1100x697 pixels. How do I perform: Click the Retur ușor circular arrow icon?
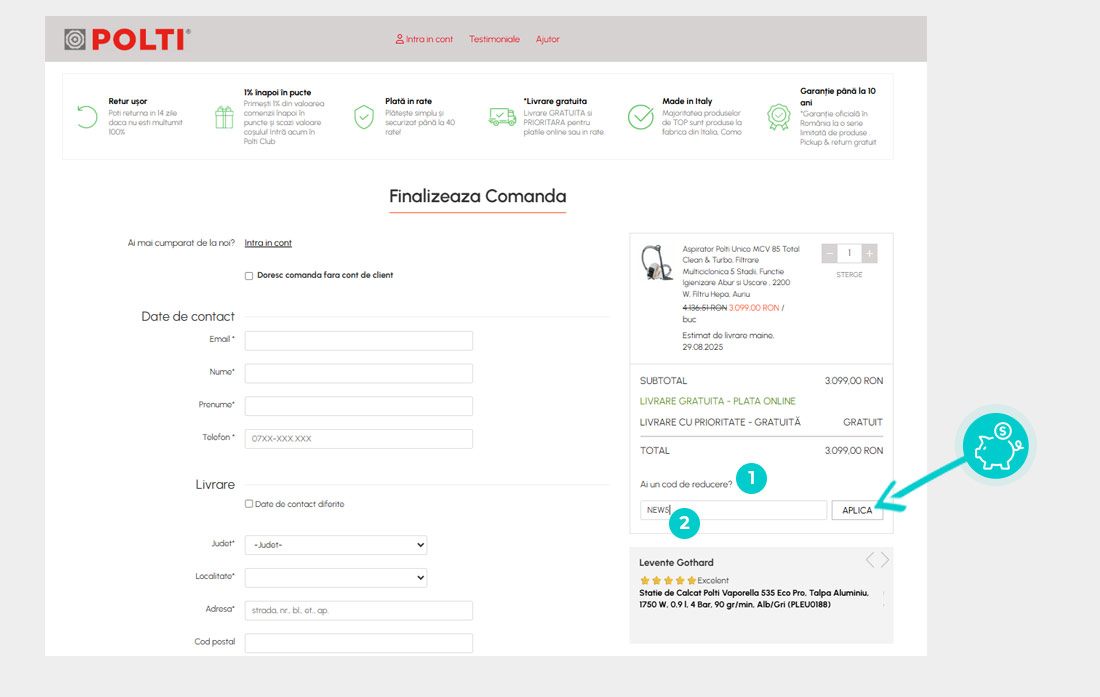[x=87, y=116]
